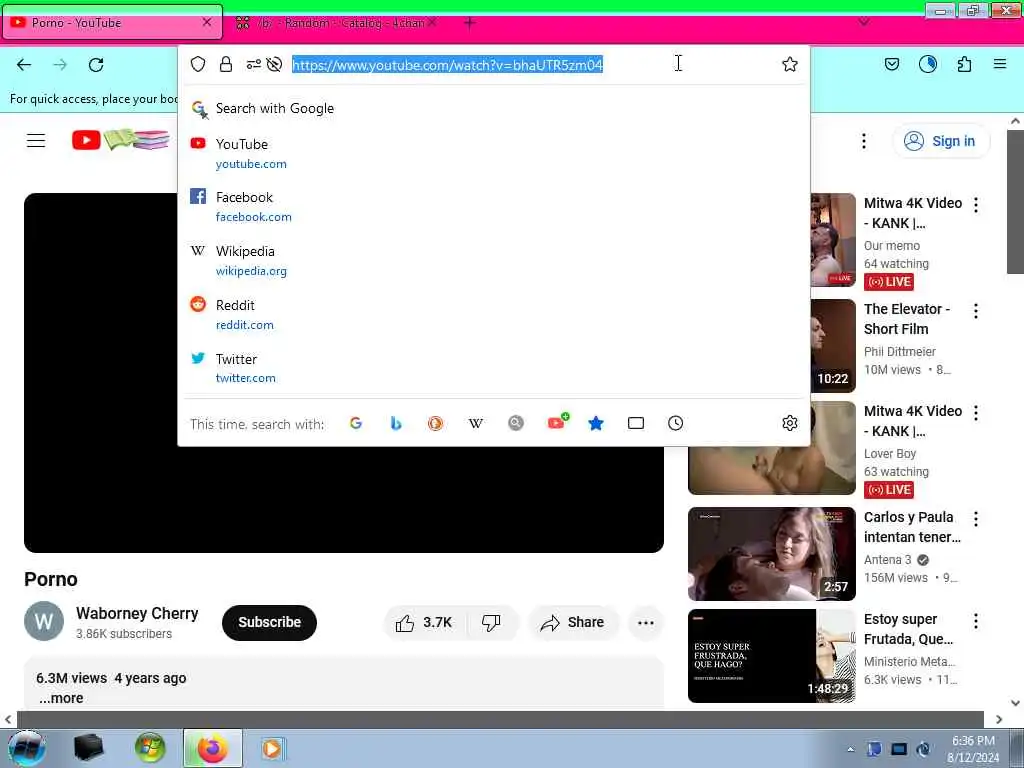Show hidden system tray icons
This screenshot has height=768, width=1024.
(850, 749)
